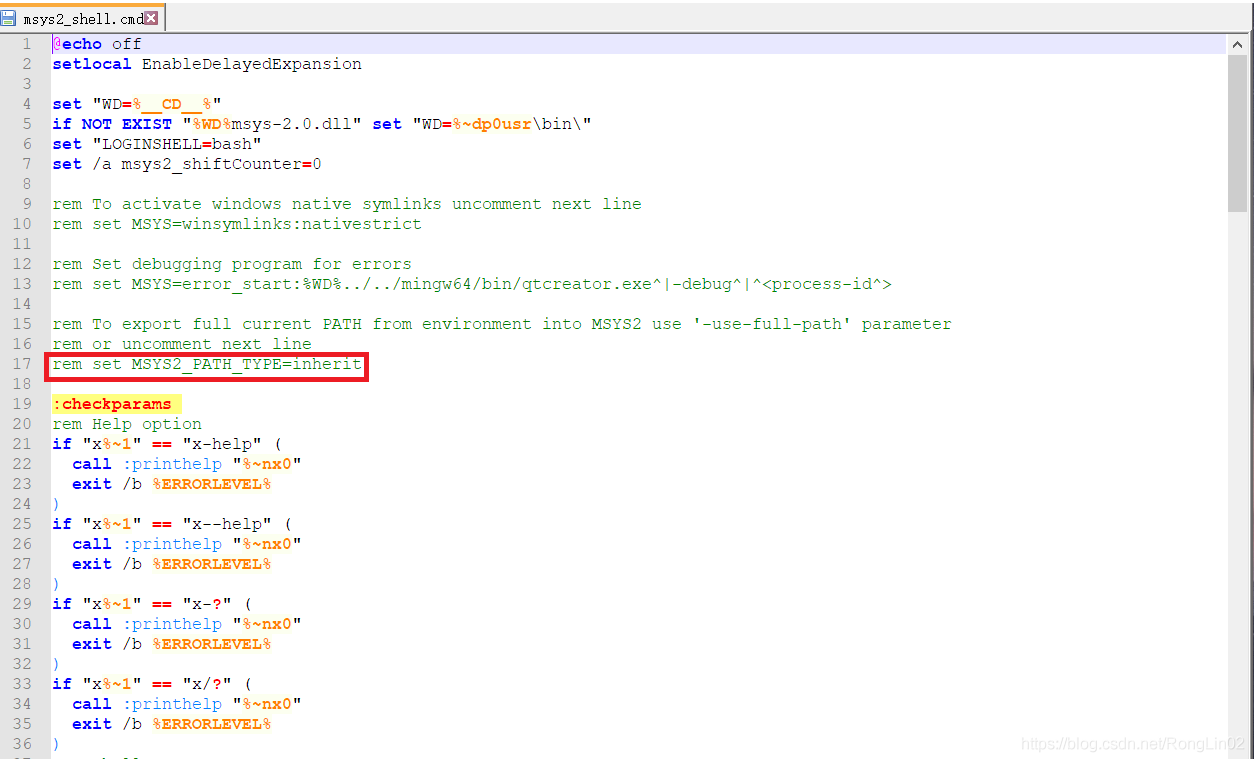Click line number 1 in the margin
Viewport: 1254px width, 762px height.
(27, 44)
